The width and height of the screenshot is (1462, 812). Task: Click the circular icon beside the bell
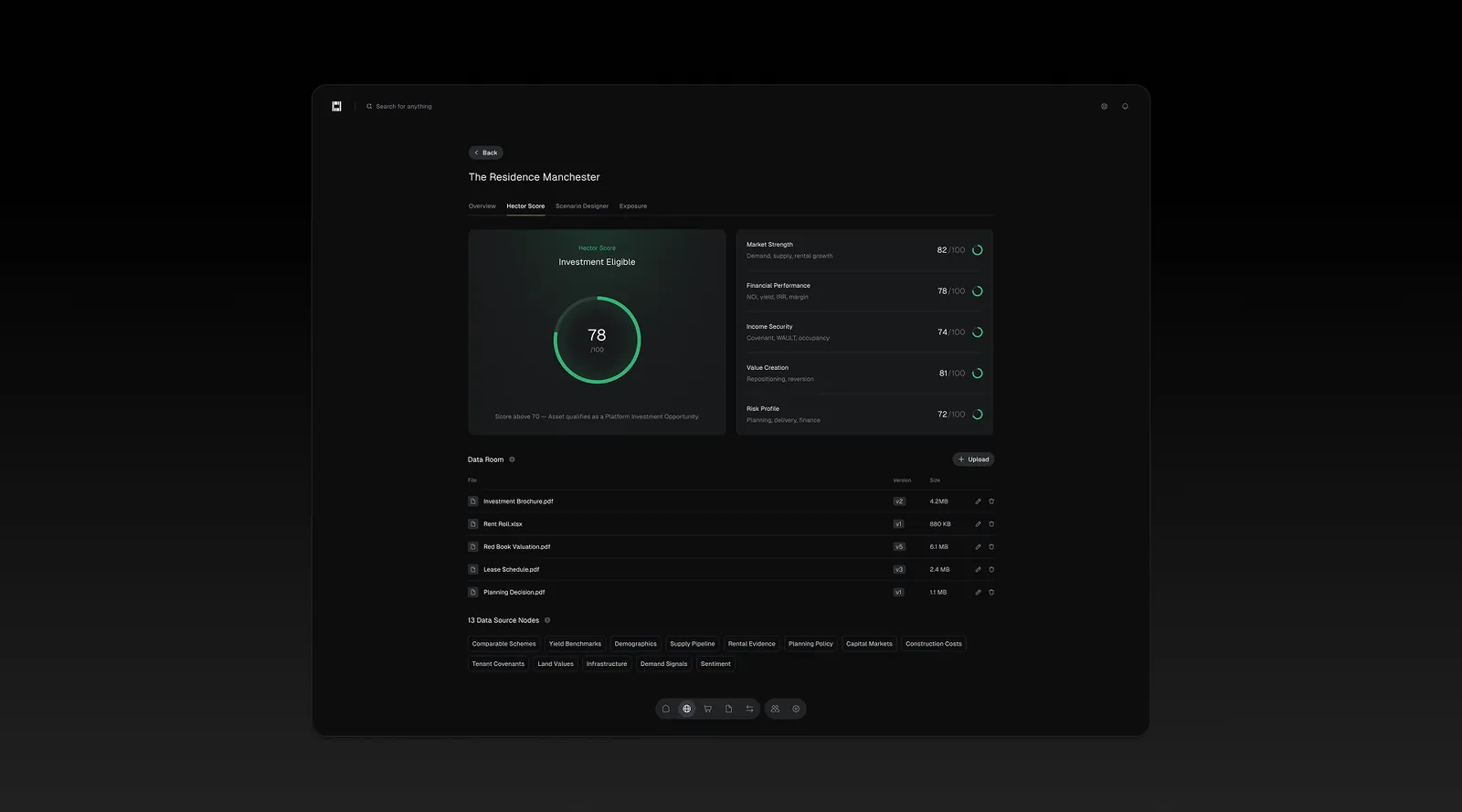(1104, 106)
